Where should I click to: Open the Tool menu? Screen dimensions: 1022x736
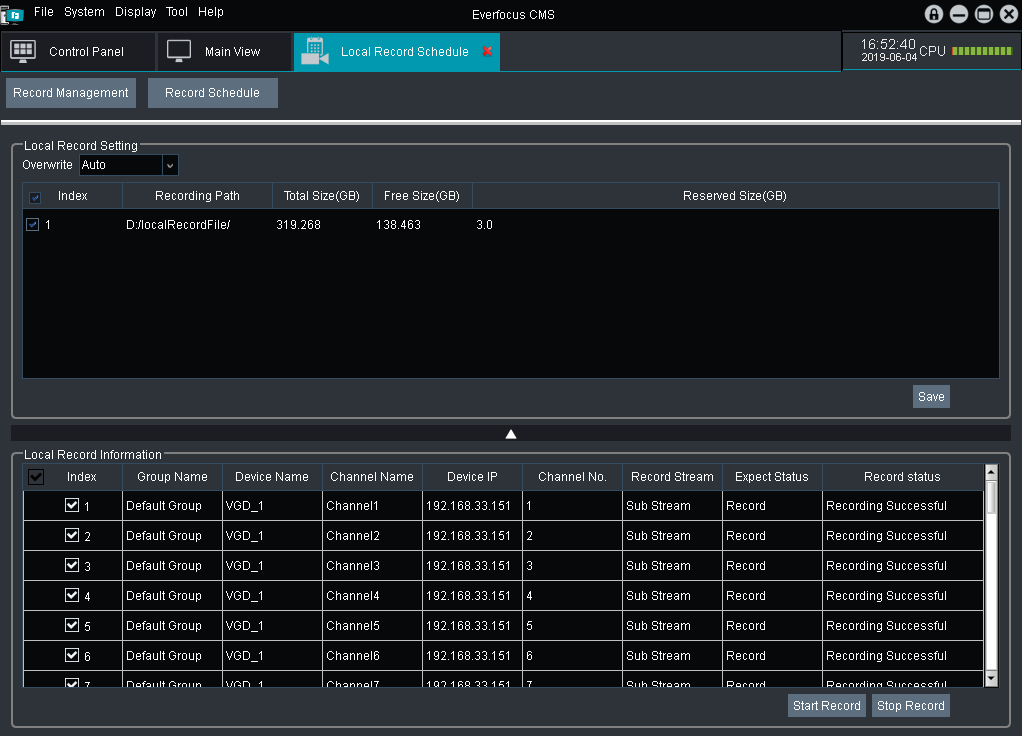(x=177, y=12)
